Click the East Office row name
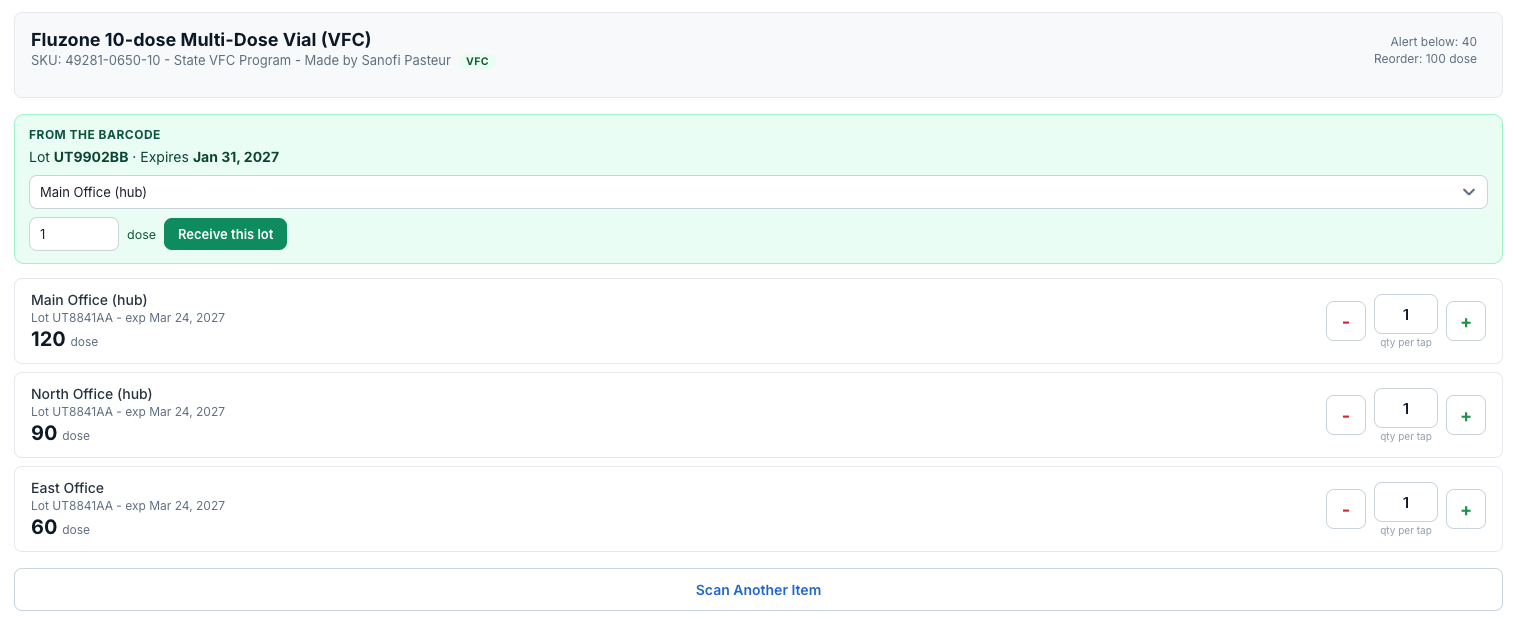 [67, 488]
